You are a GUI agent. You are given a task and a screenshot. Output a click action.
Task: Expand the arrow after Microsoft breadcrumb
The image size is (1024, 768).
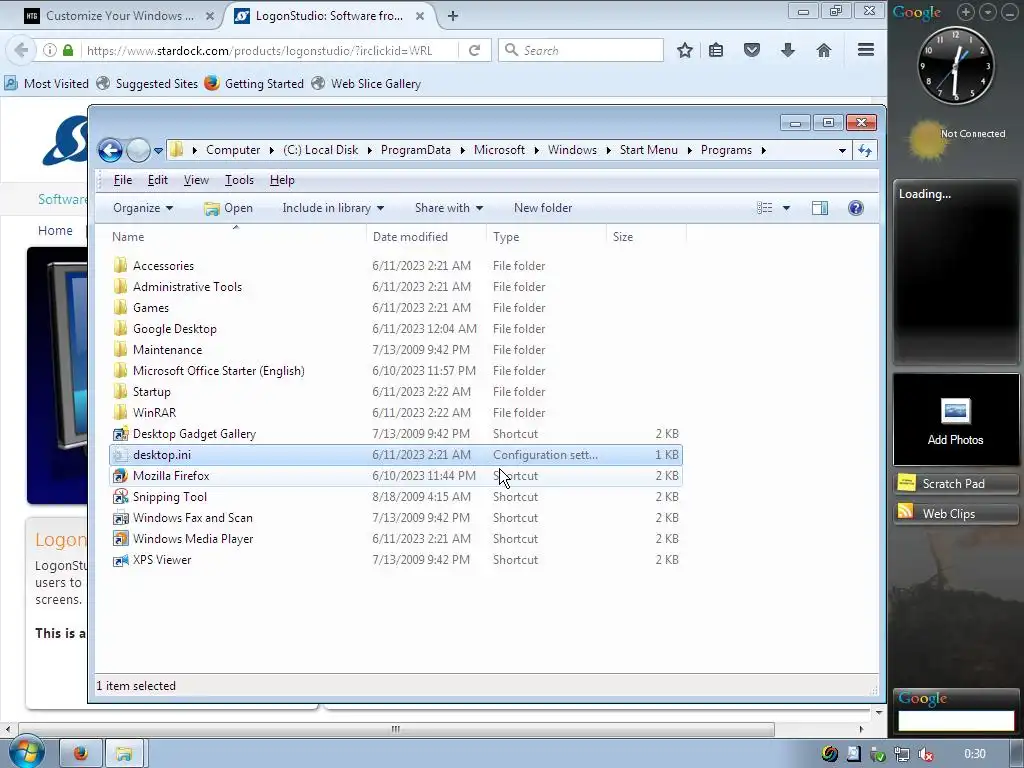pos(536,150)
